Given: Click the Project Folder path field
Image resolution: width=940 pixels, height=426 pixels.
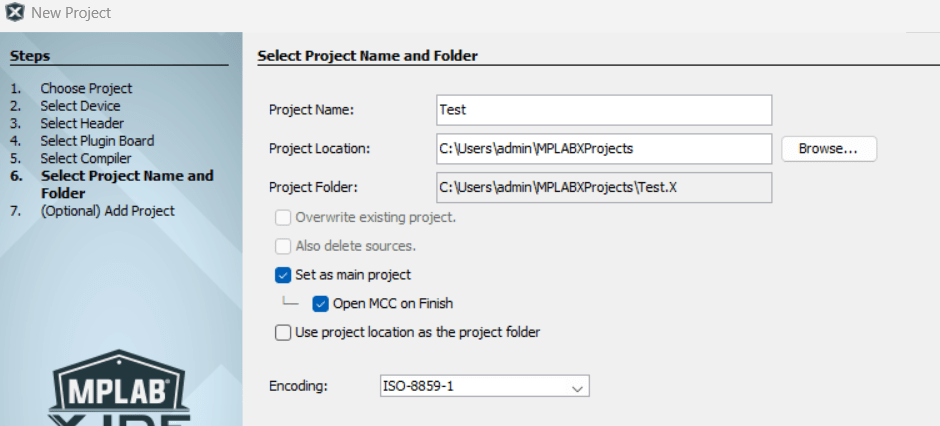Looking at the screenshot, I should coord(604,187).
